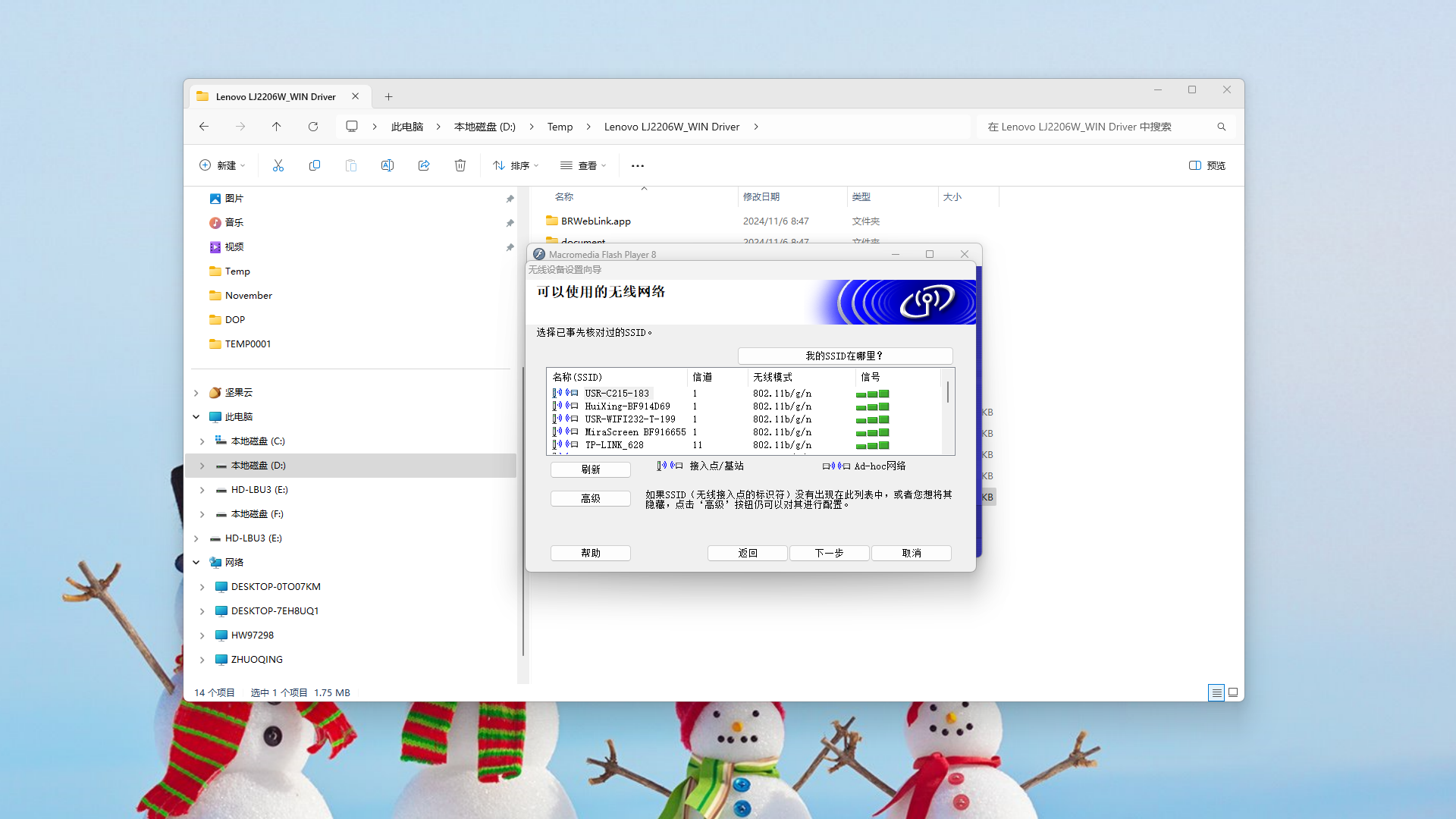Toggle the preview pane button 预览
Viewport: 1456px width, 819px height.
click(x=1207, y=165)
